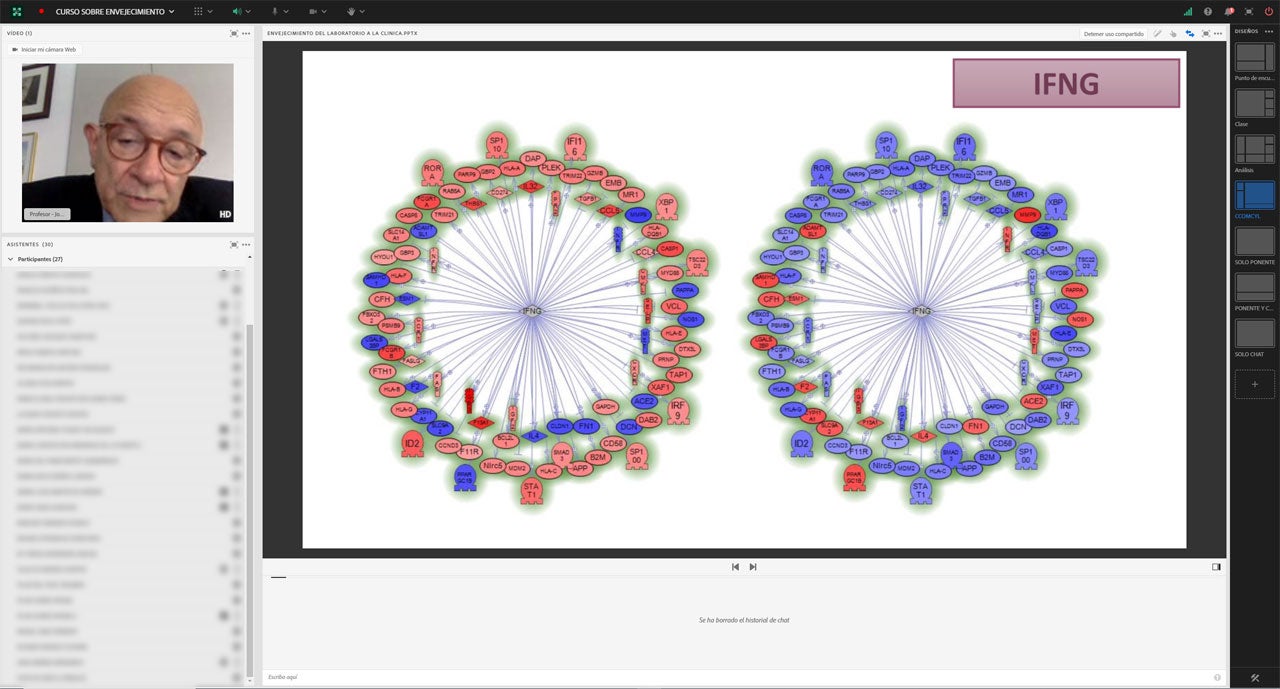Toggle the speaker audio on or off
This screenshot has width=1280, height=689.
click(237, 11)
